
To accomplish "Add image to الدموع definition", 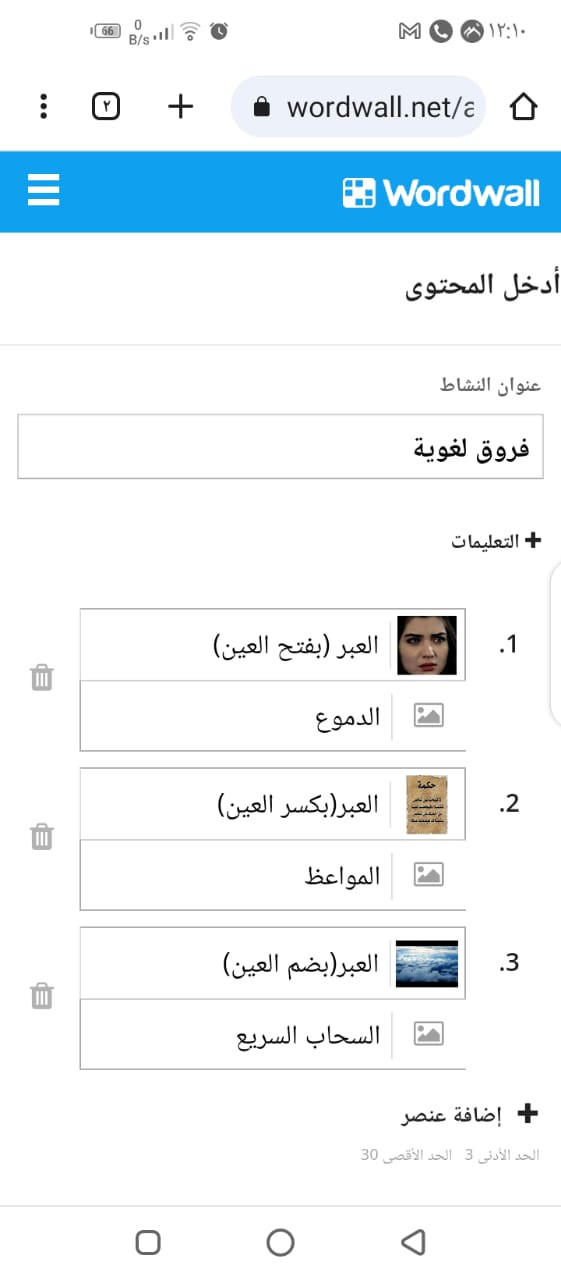I will tap(429, 716).
